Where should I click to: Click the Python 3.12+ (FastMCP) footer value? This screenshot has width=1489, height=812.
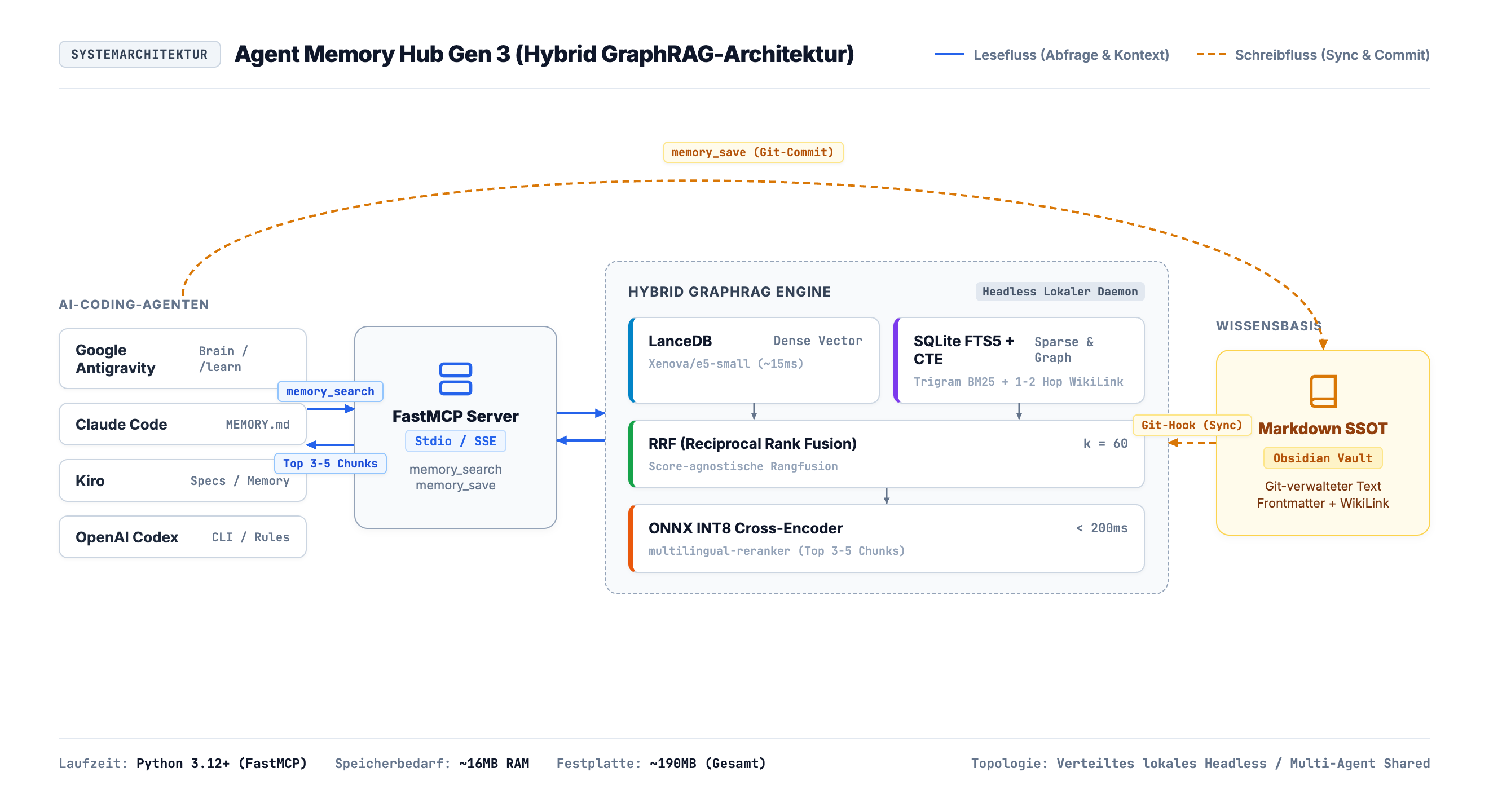(x=222, y=763)
